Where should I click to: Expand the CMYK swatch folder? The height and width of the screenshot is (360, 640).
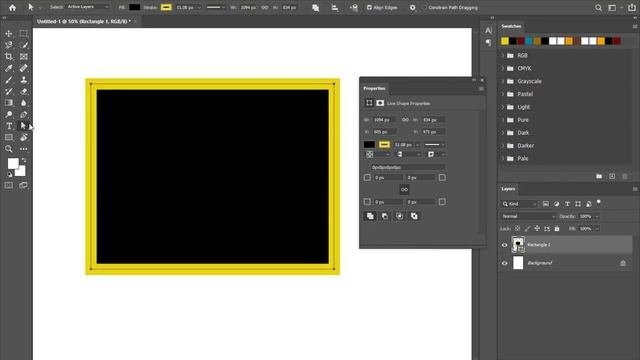point(503,69)
